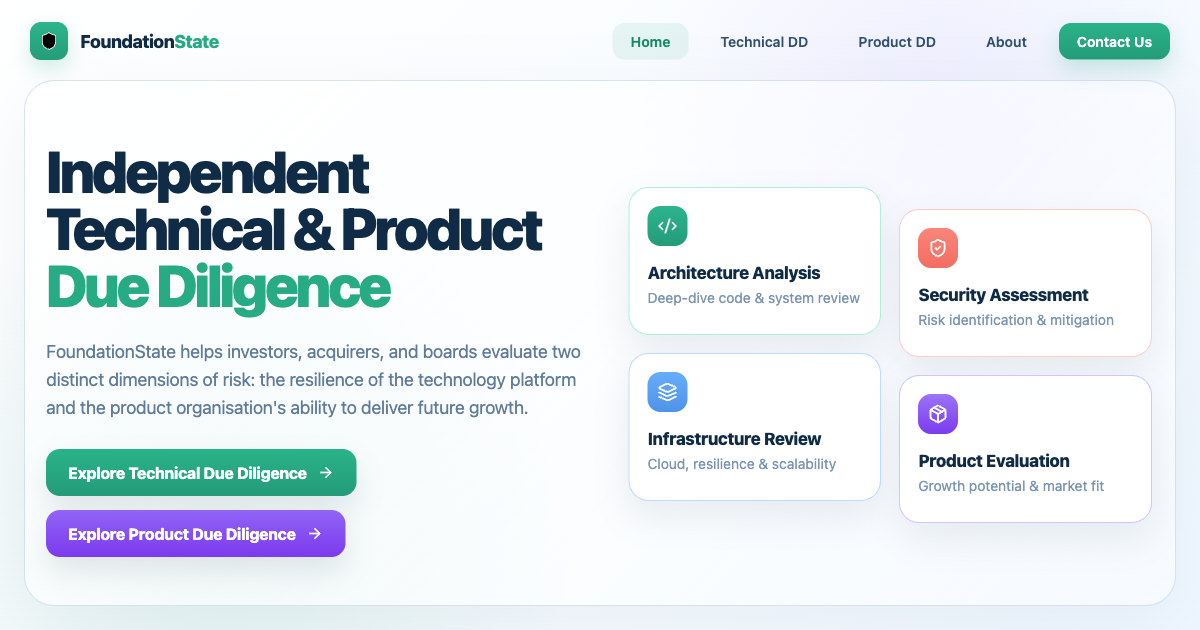Open the Architecture Analysis card
Viewport: 1200px width, 630px height.
pos(755,261)
